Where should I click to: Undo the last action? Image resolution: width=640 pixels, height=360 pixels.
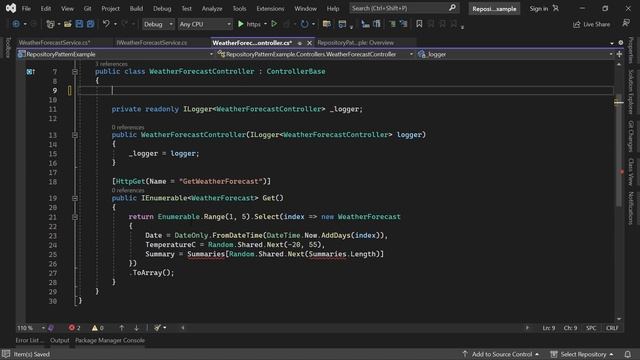coord(106,24)
